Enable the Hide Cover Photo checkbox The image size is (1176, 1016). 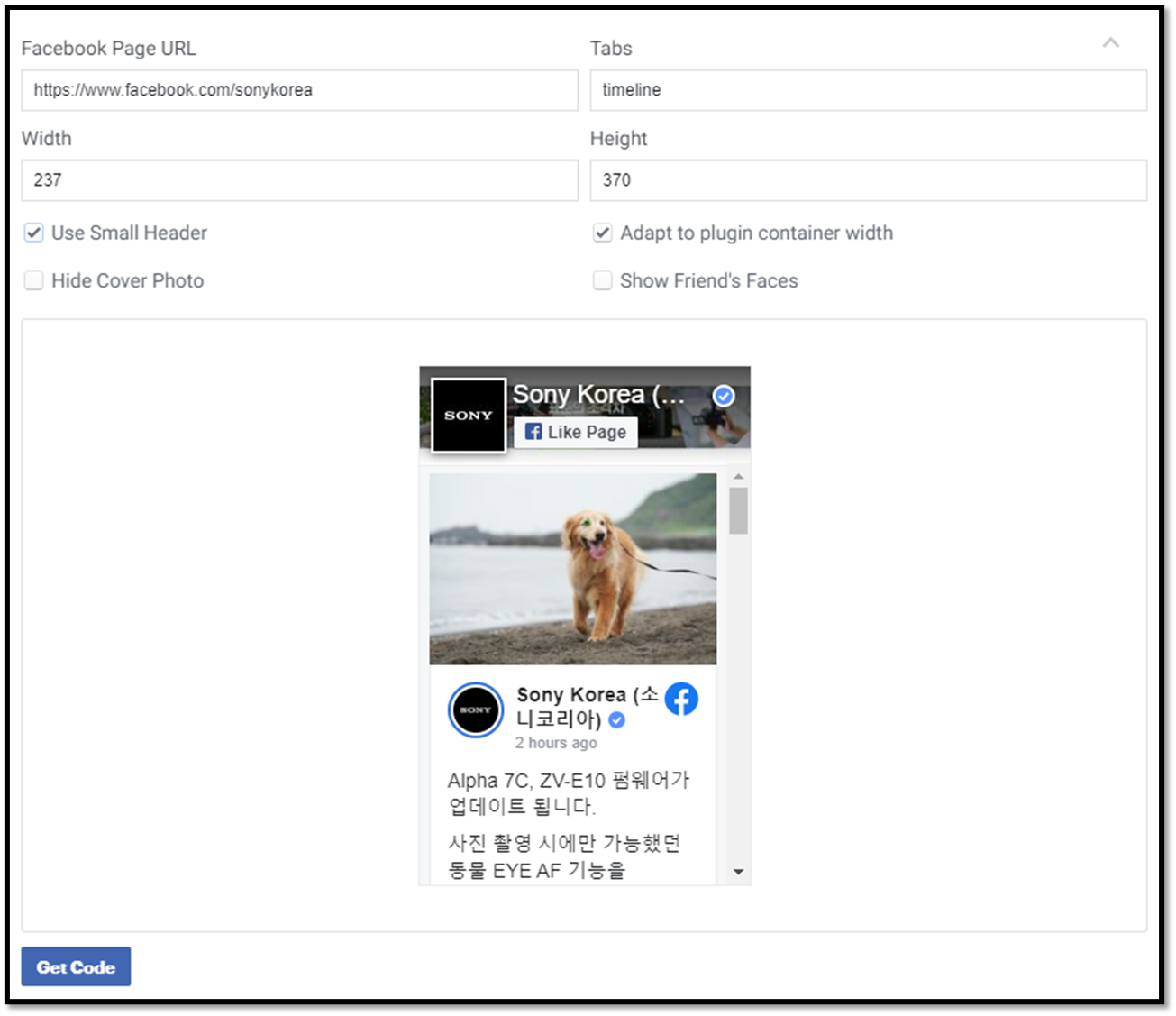tap(33, 280)
